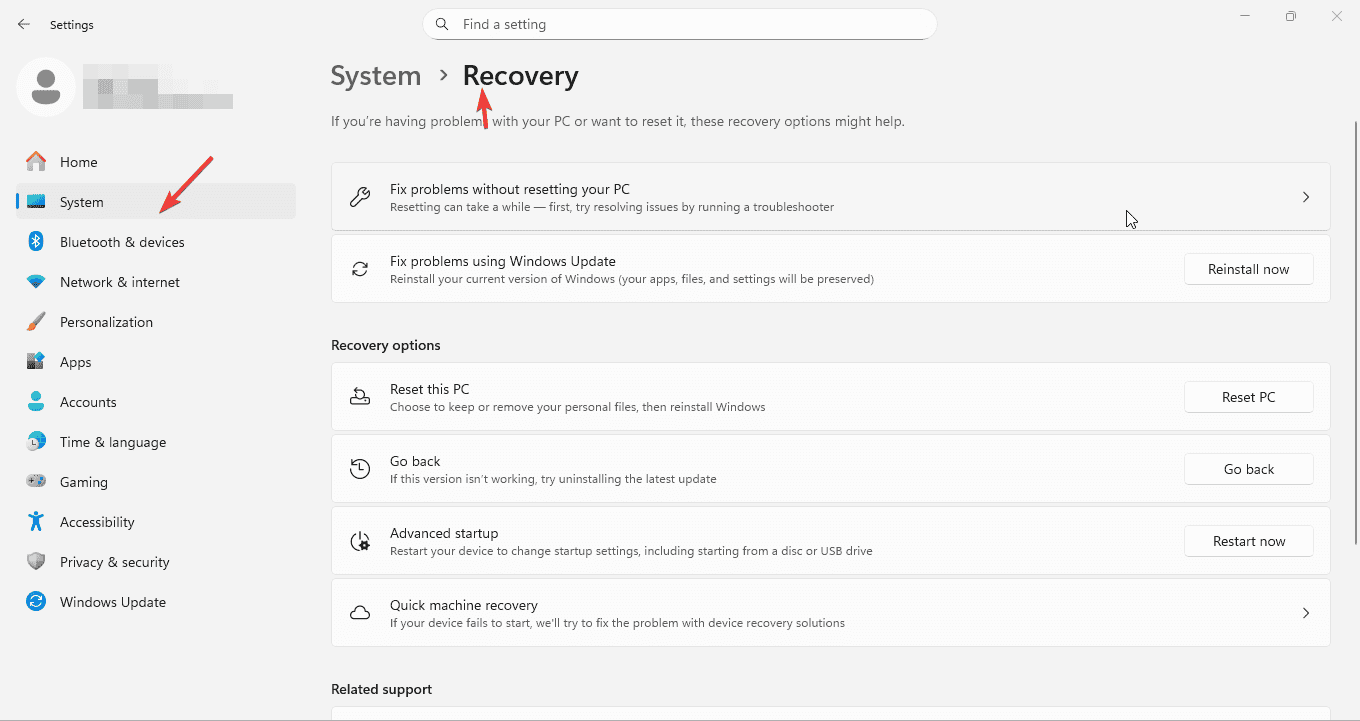This screenshot has width=1360, height=721.
Task: Click the Advanced startup title text
Action: point(444,533)
